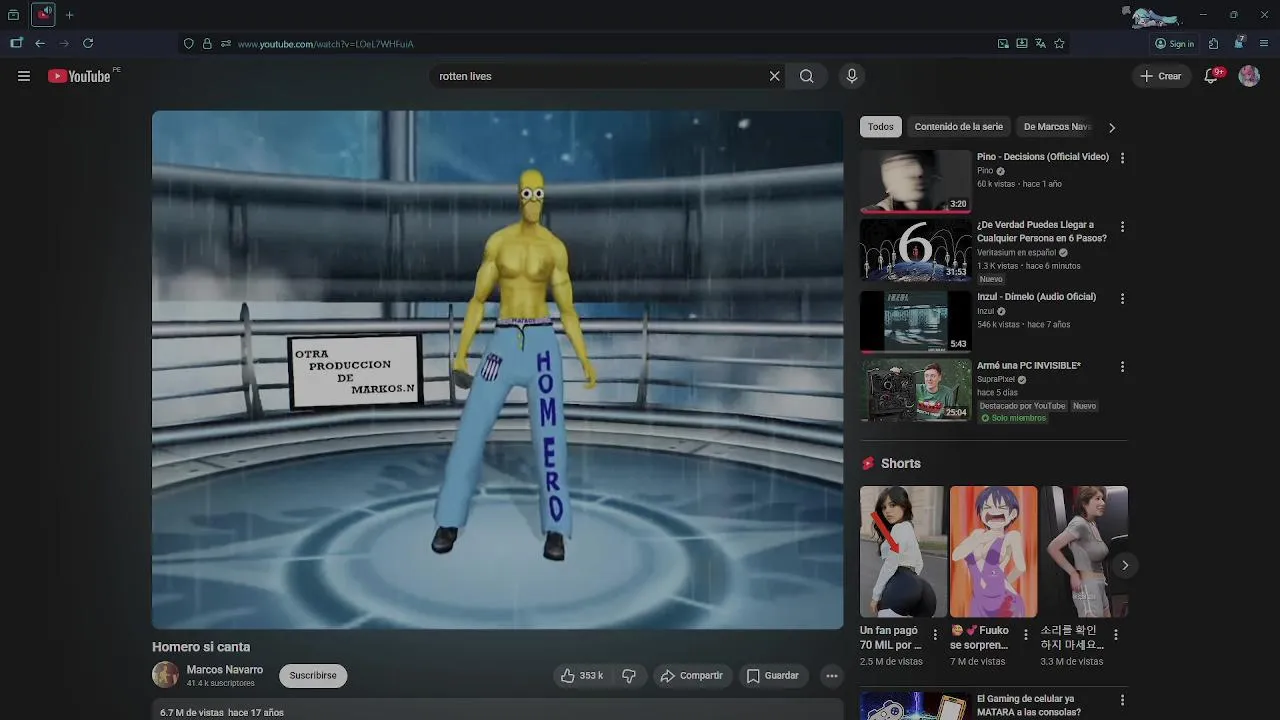Select the Todos filter chip

(881, 127)
